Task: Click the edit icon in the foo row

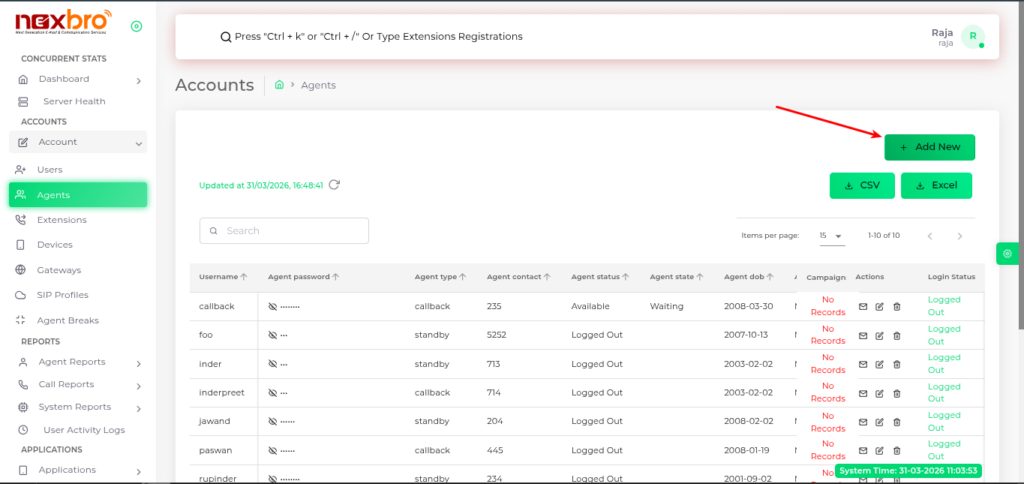Action: coord(880,335)
